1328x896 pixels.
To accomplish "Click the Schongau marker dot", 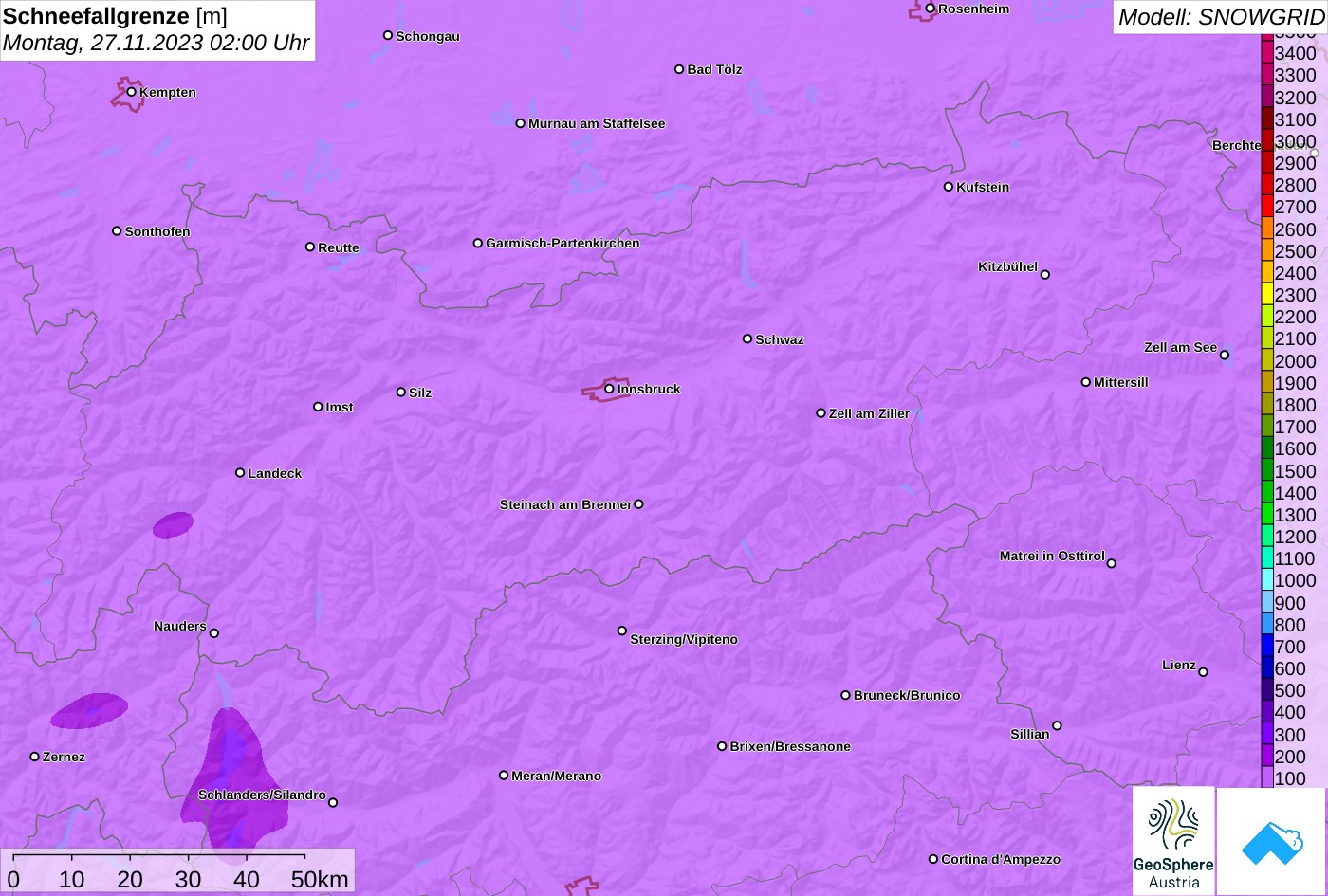I will 388,35.
